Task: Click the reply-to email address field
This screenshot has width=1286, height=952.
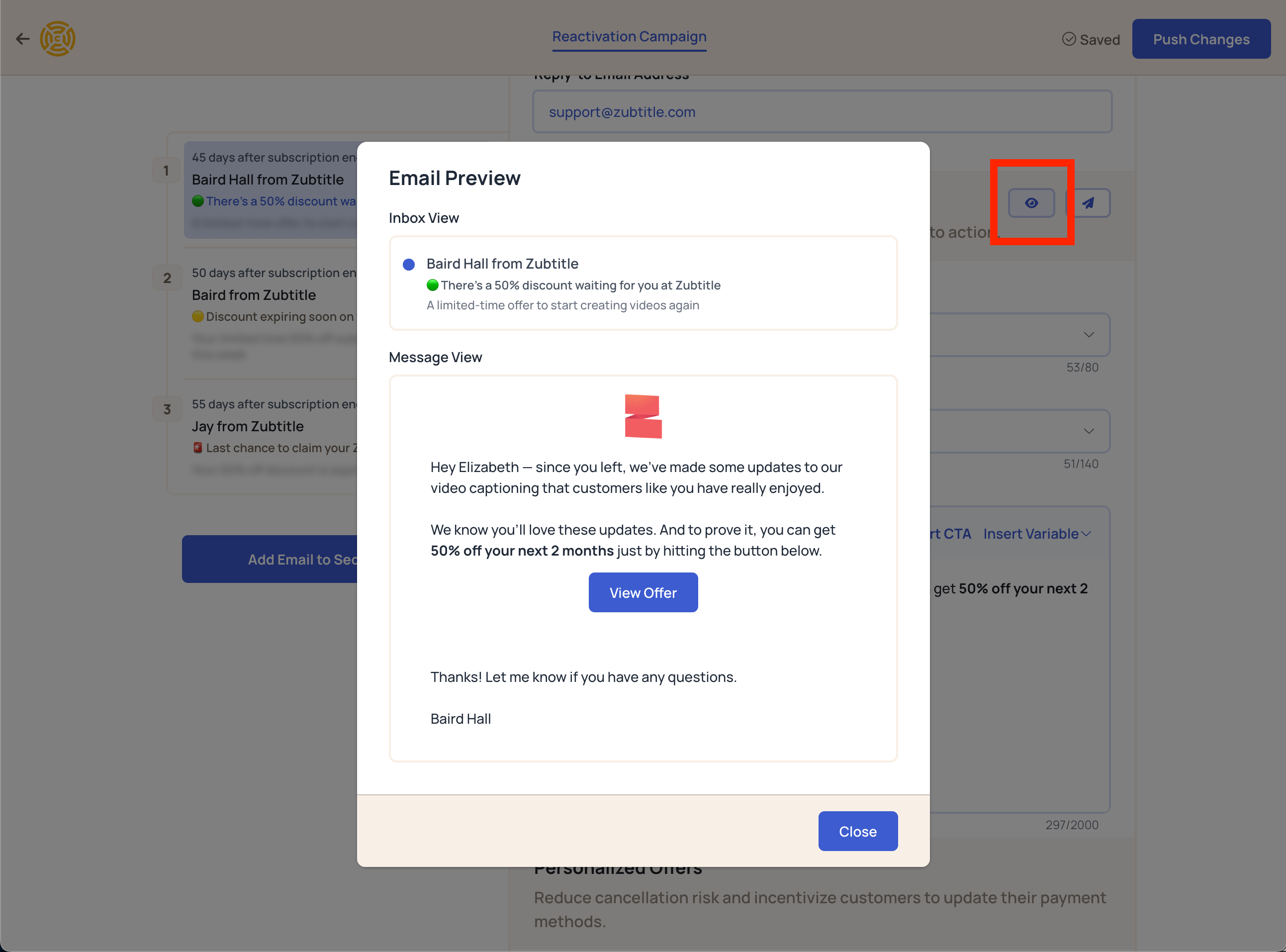Action: coord(822,112)
